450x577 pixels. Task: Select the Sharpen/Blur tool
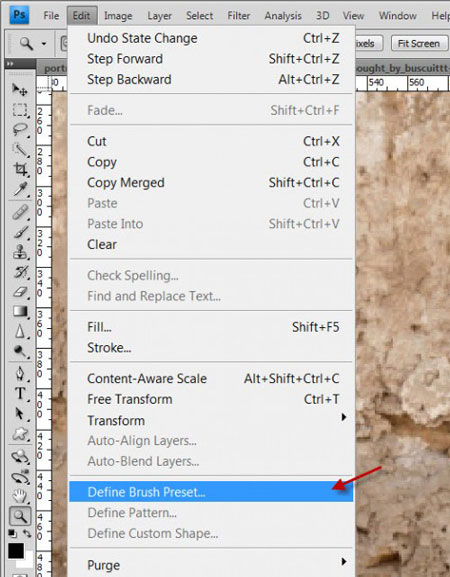(20, 332)
